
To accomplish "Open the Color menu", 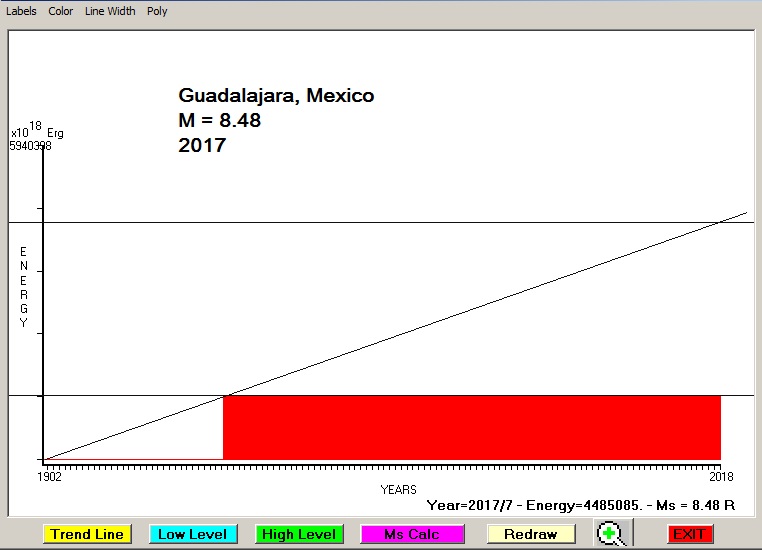I will tap(61, 11).
